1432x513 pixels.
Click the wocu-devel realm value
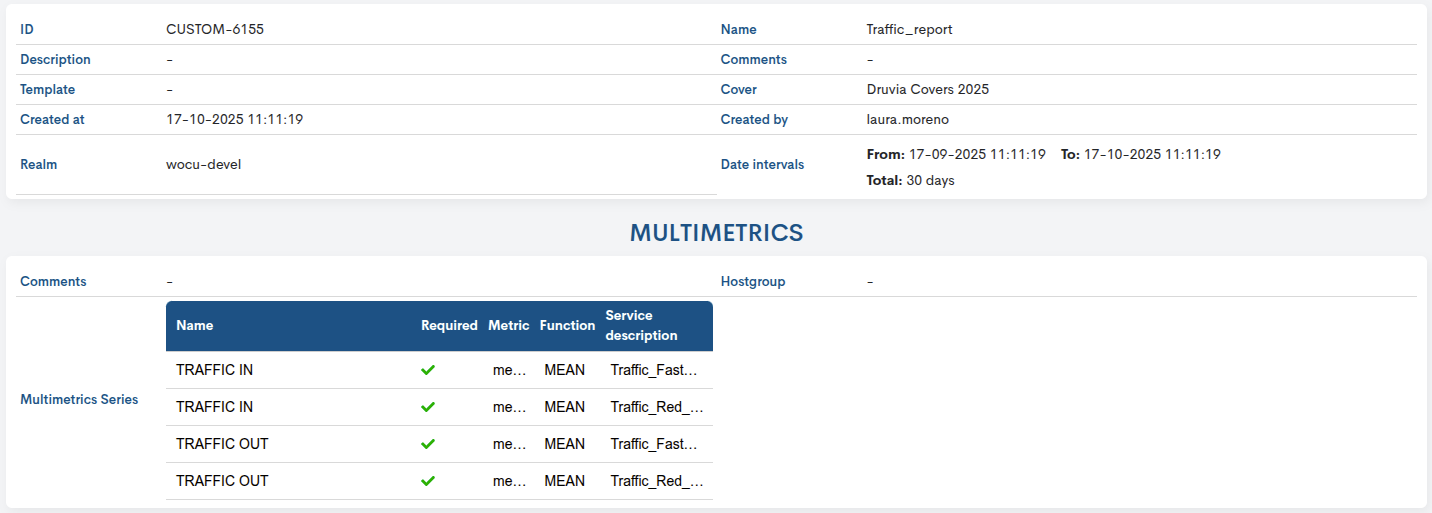point(203,165)
